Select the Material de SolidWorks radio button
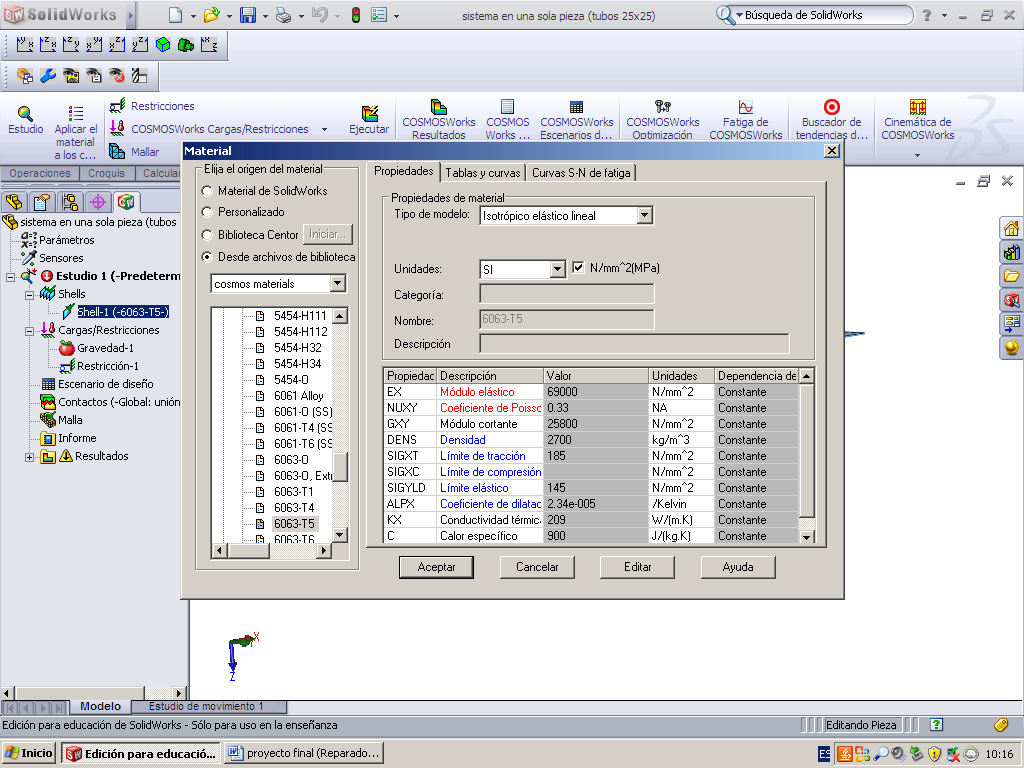 (207, 191)
